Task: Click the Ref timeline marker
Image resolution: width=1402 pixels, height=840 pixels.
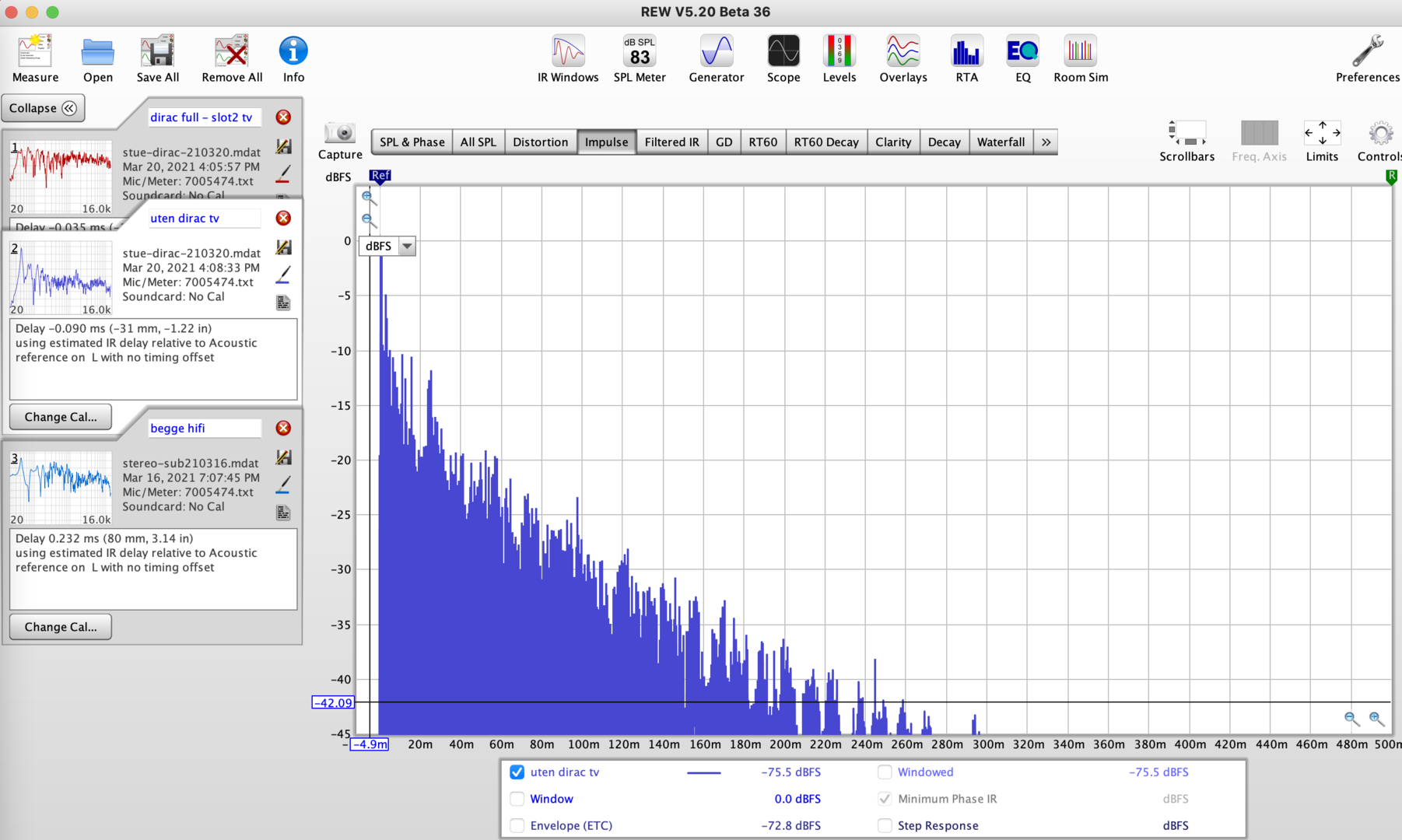Action: coord(380,176)
